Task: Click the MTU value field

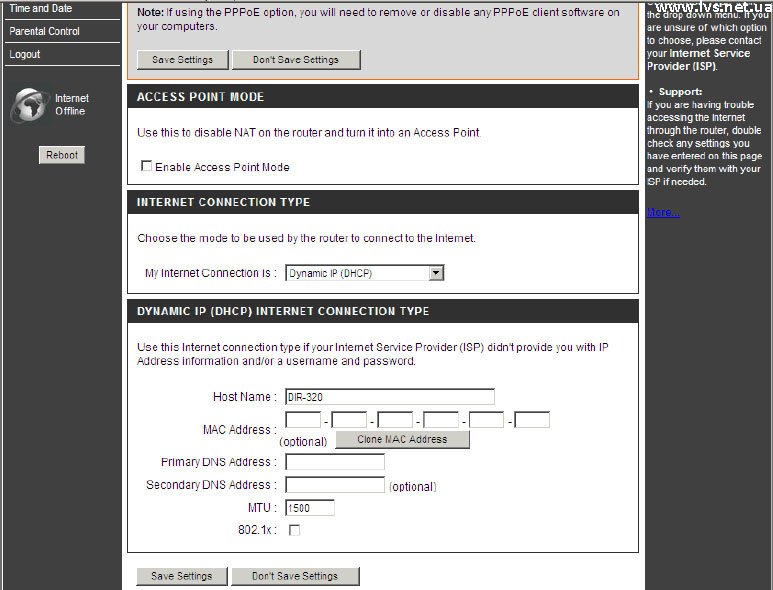Action: (x=309, y=508)
